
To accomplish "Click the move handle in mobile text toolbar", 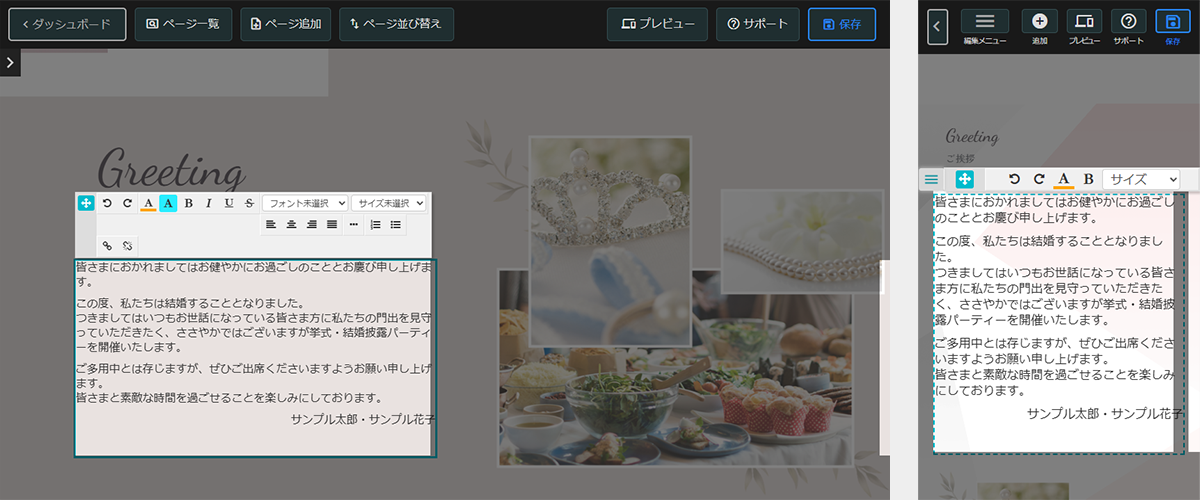I will pyautogui.click(x=965, y=179).
